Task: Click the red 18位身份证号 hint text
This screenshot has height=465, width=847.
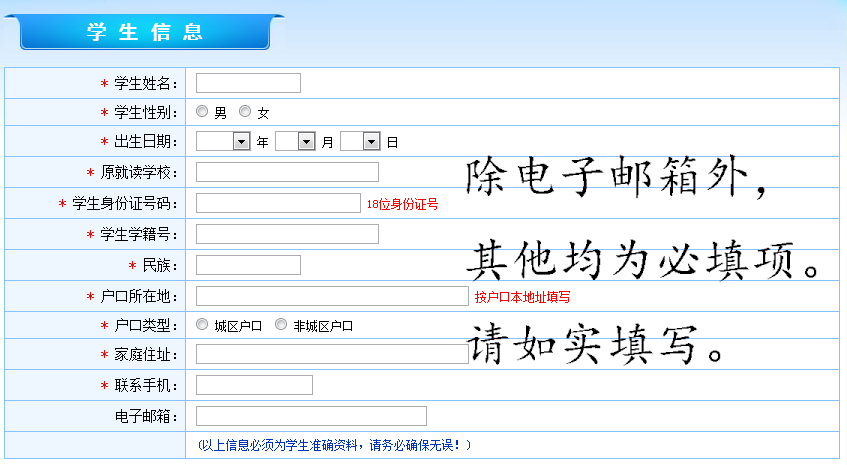Action: [x=402, y=204]
